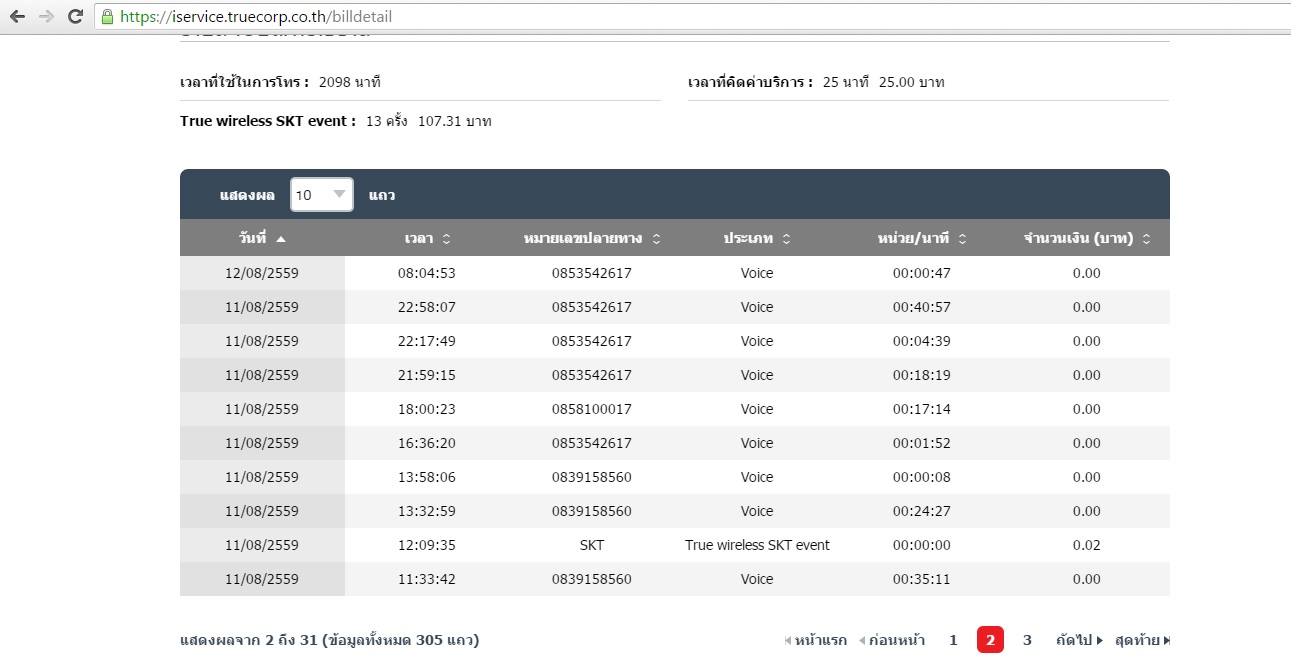Image resolution: width=1291 pixels, height=672 pixels.
Task: Sort by วันที่ column header
Action: 262,238
